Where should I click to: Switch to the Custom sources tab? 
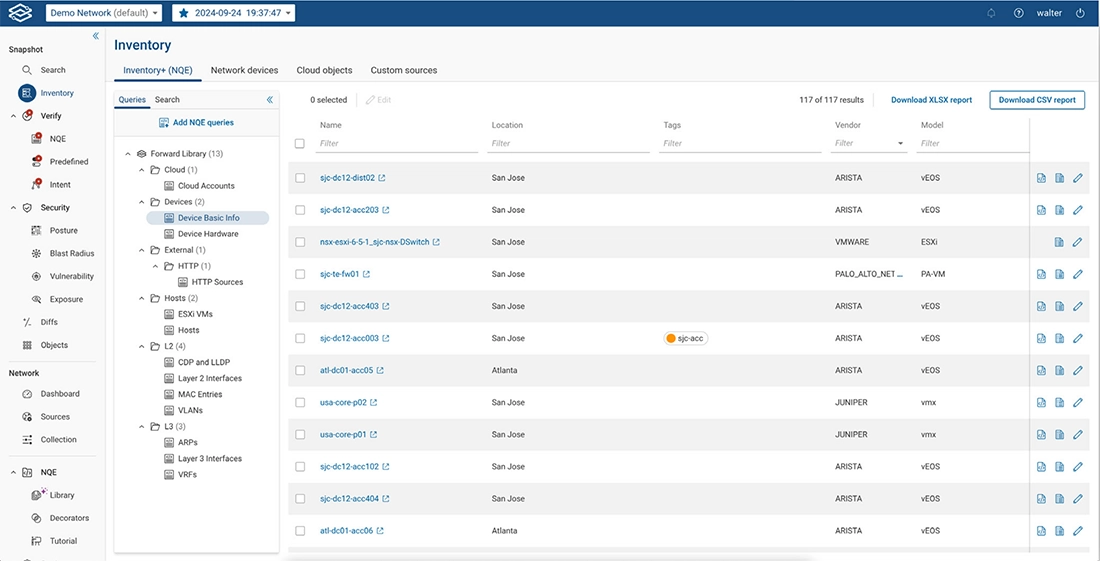coord(403,70)
